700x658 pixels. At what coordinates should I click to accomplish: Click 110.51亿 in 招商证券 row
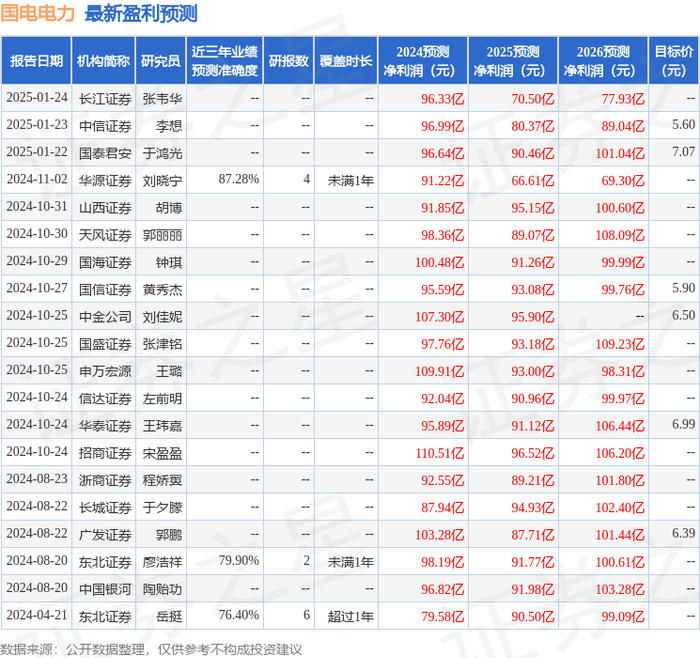point(439,453)
